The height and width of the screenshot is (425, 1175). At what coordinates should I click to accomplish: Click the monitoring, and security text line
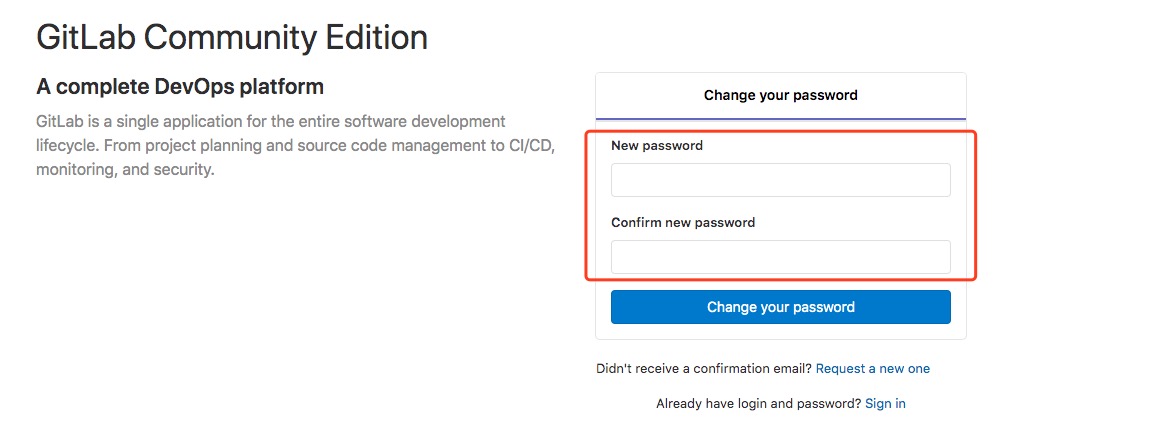point(125,170)
